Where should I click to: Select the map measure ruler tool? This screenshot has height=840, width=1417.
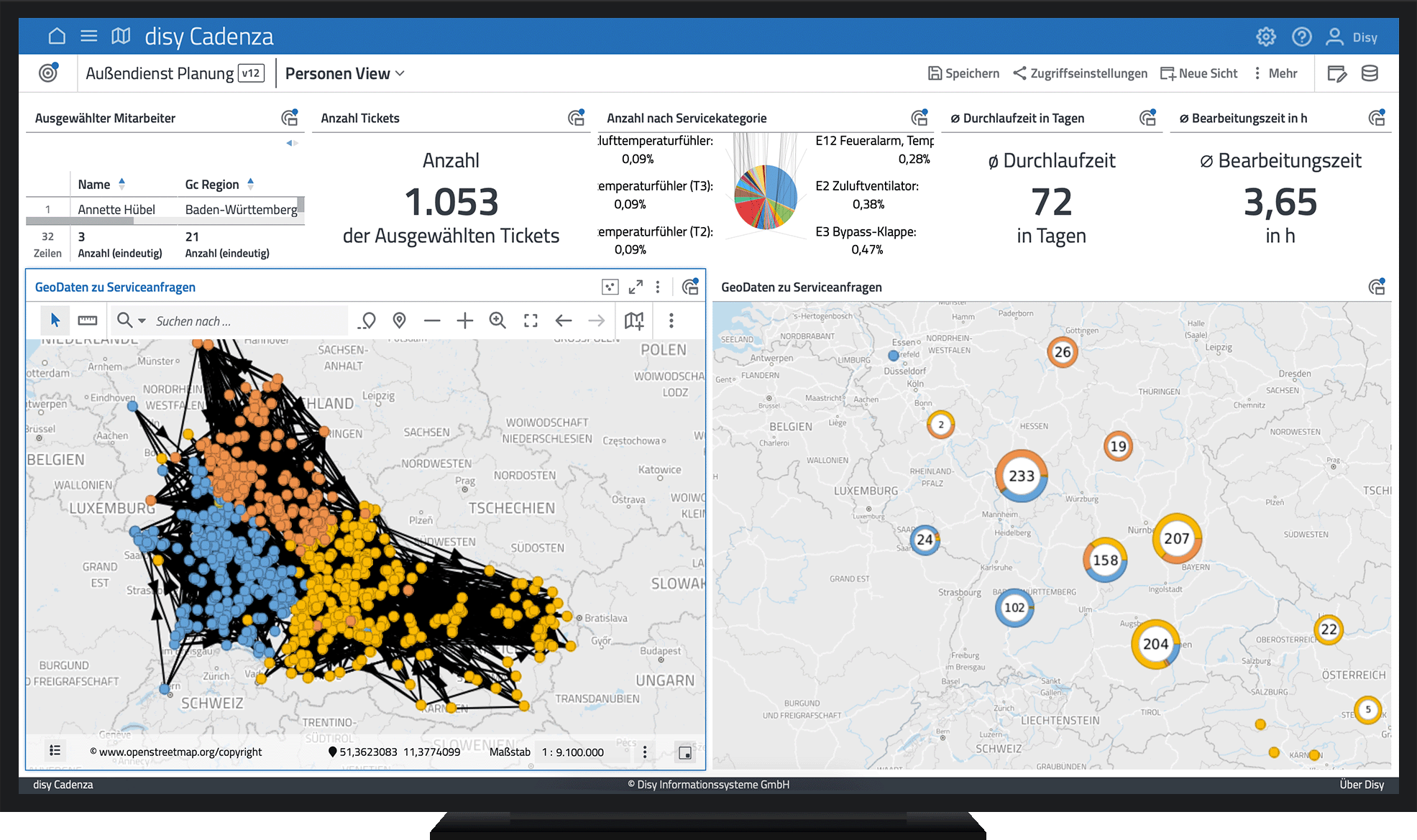88,320
